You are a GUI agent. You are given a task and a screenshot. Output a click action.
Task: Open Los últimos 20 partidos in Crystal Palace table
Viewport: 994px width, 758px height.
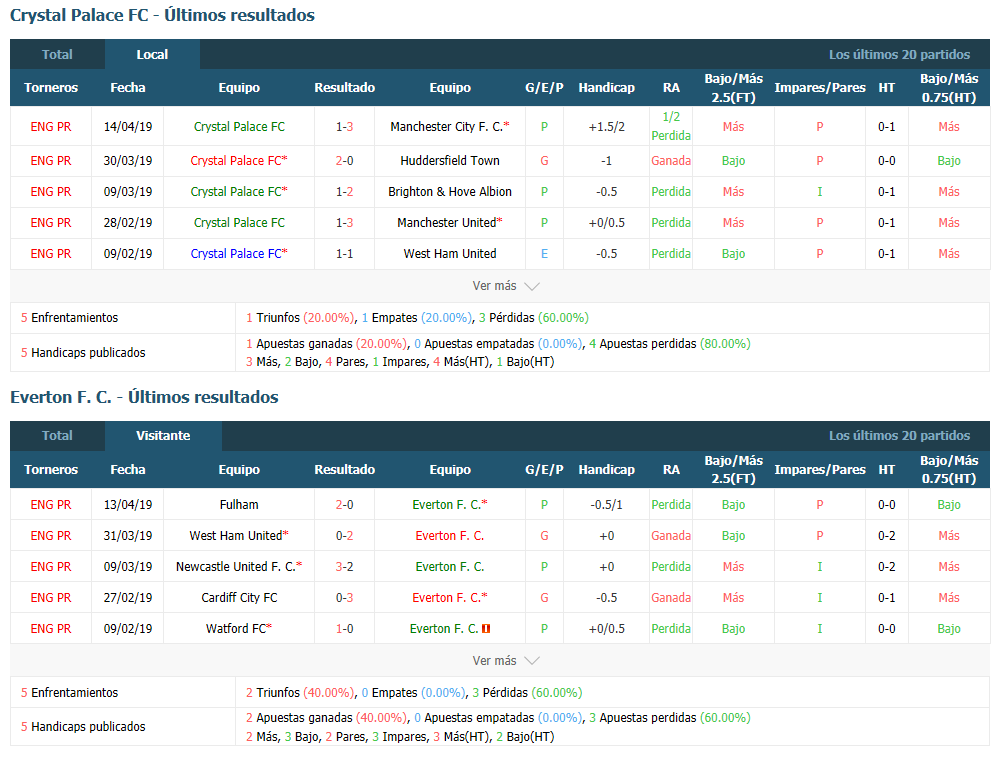899,55
